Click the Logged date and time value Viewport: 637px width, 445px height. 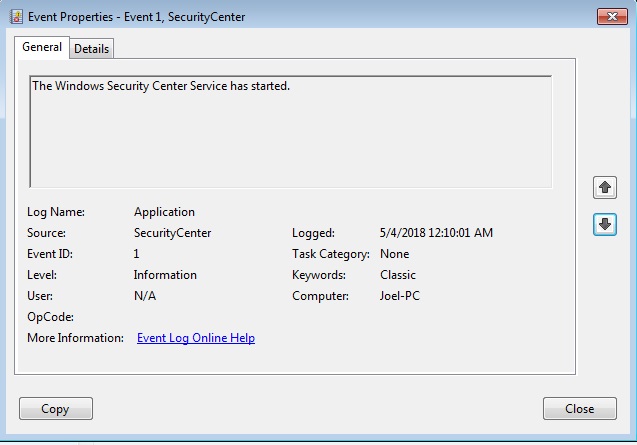pyautogui.click(x=436, y=233)
